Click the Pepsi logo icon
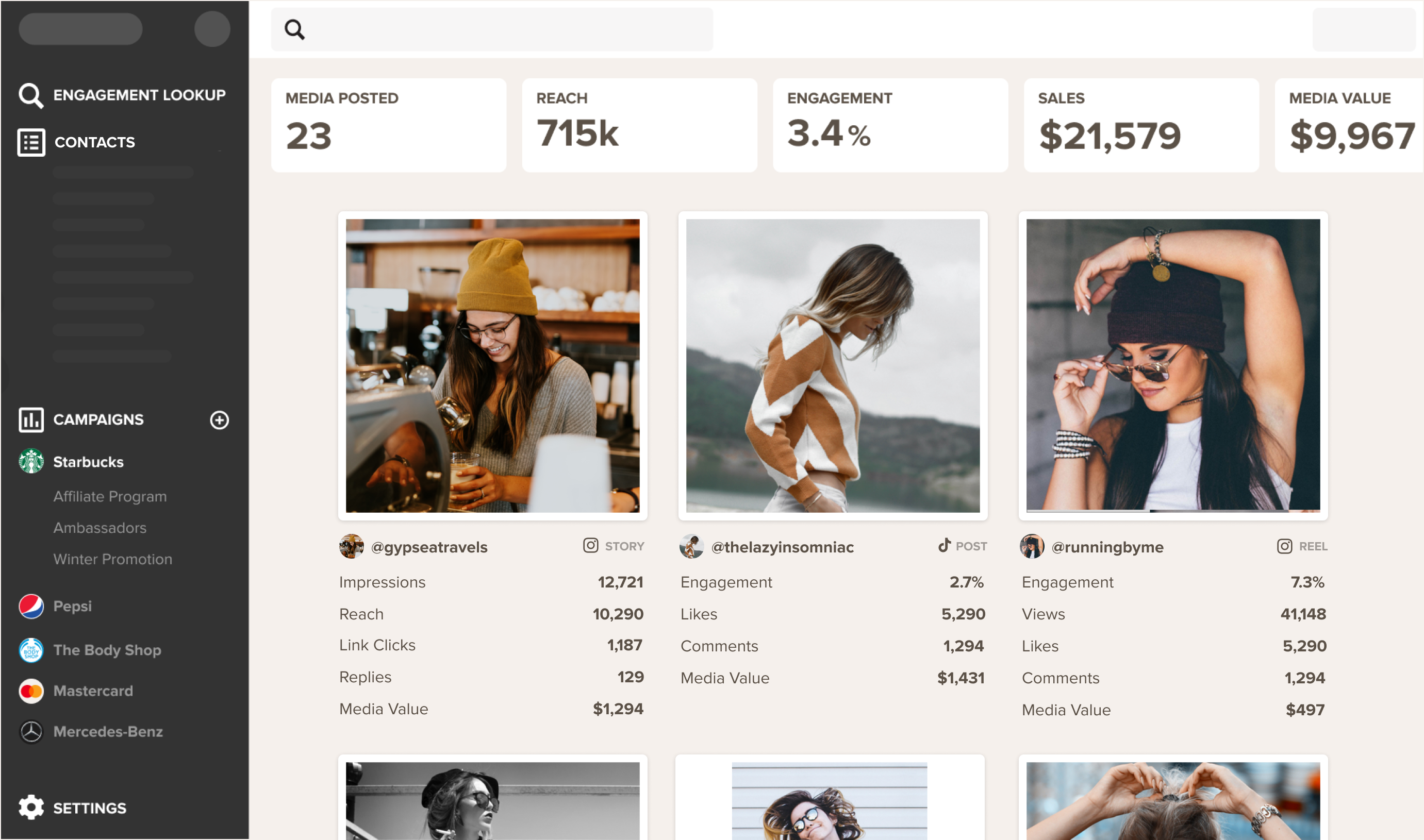The image size is (1424, 840). pyautogui.click(x=31, y=606)
